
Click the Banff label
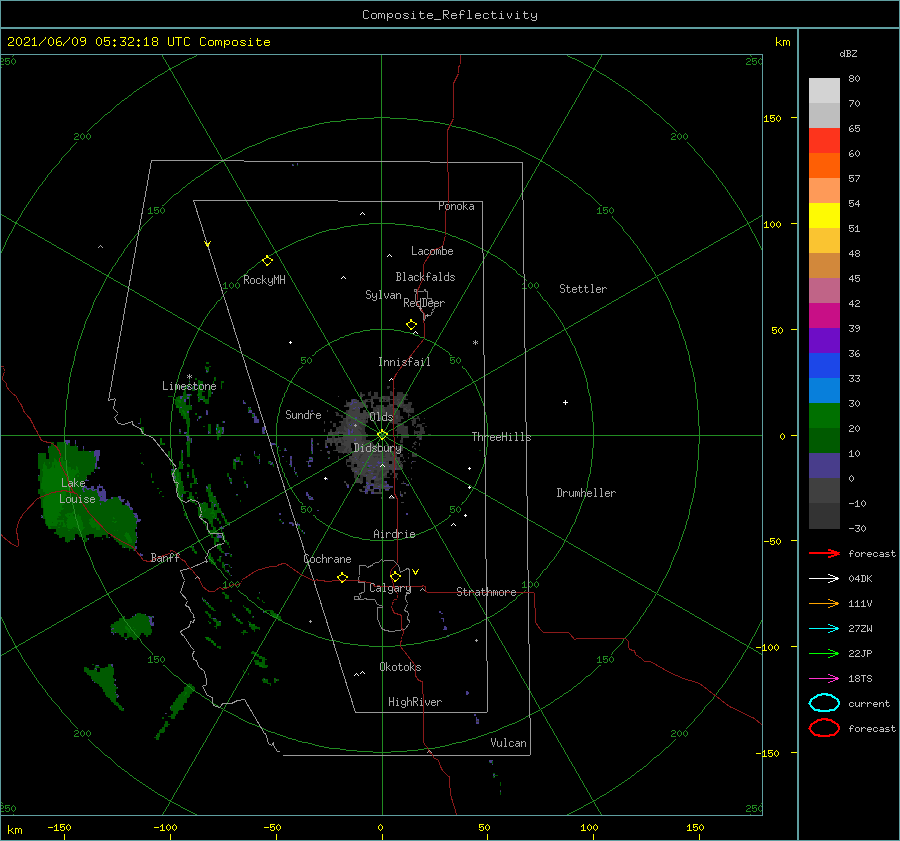[165, 557]
